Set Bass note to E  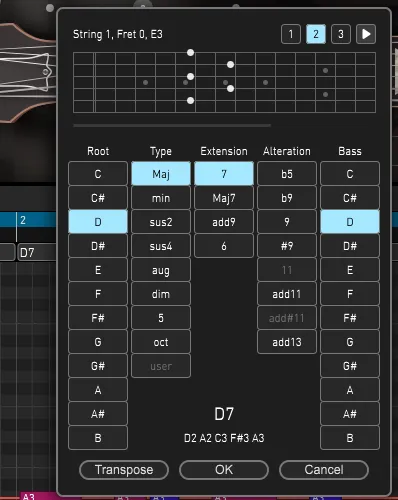tap(350, 270)
